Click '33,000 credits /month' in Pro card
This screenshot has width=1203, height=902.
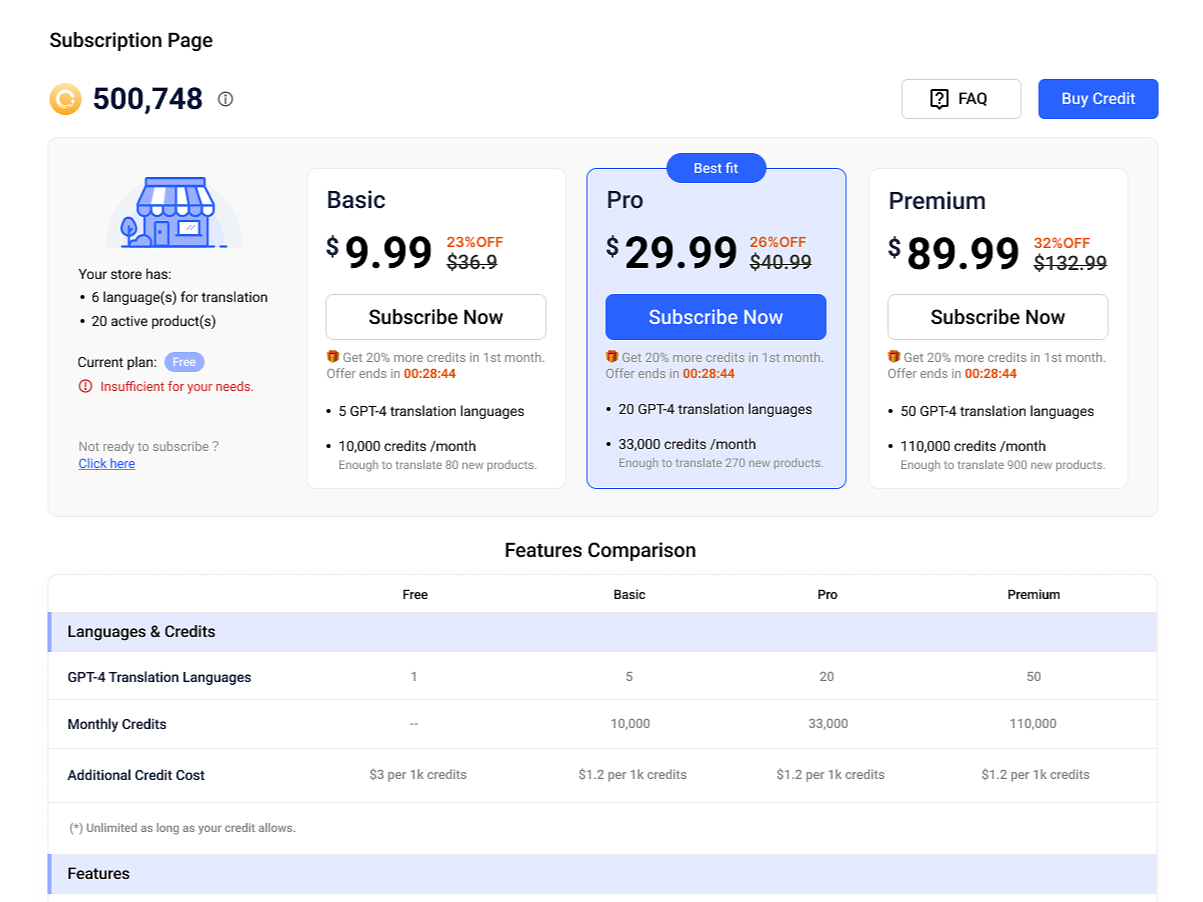click(x=687, y=444)
